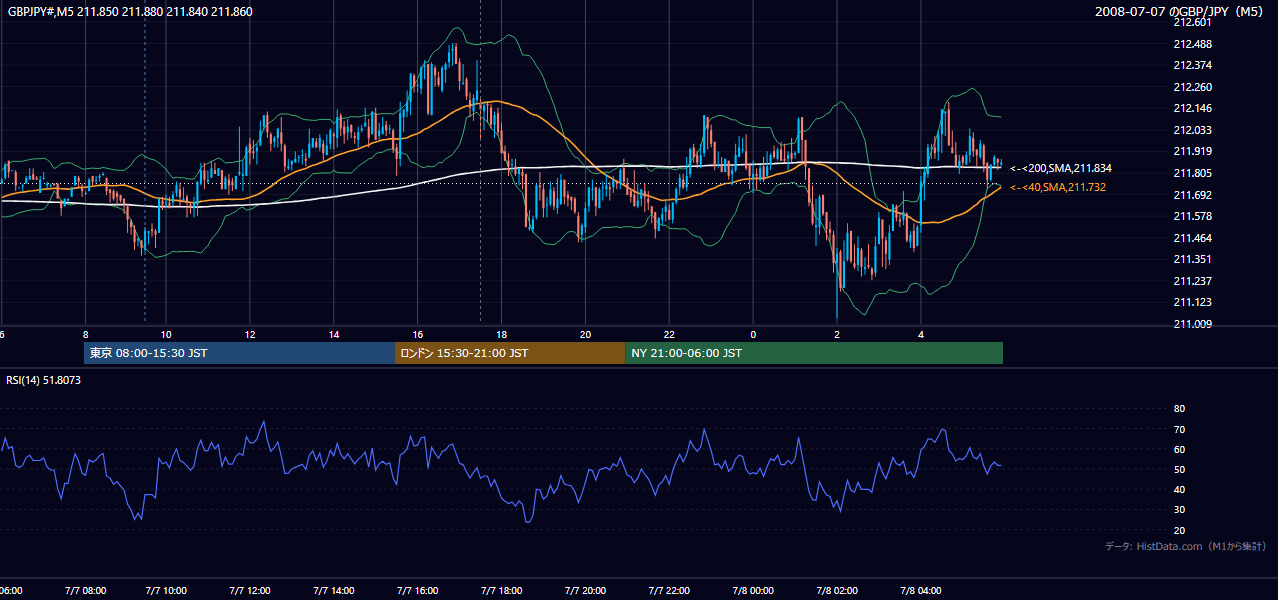The height and width of the screenshot is (600, 1278).
Task: Click the 212.033 price axis label
Action: pyautogui.click(x=1192, y=130)
